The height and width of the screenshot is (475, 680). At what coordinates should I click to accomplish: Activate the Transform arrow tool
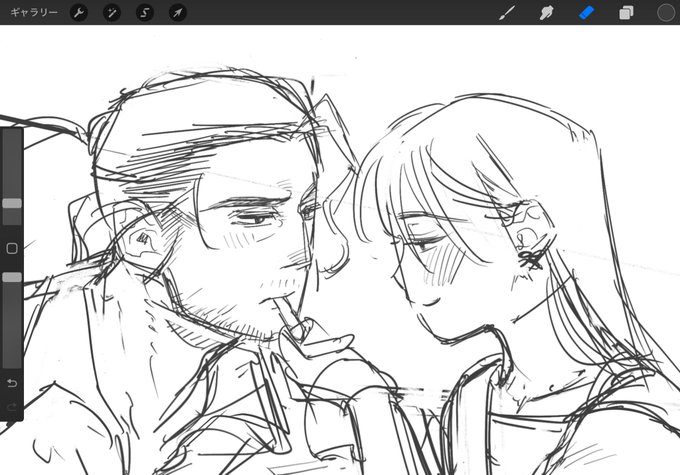point(178,13)
